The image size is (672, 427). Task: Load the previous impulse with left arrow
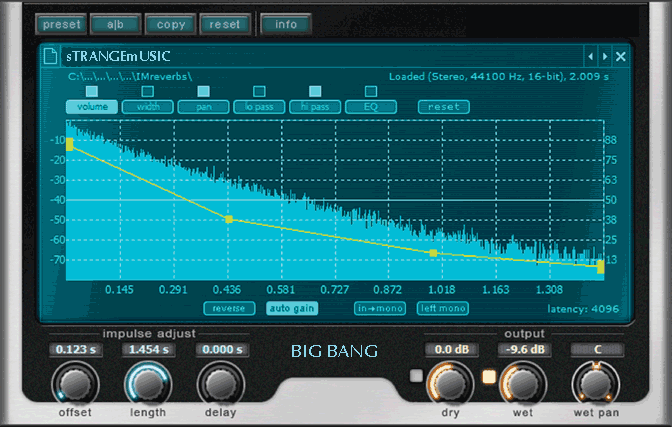591,56
